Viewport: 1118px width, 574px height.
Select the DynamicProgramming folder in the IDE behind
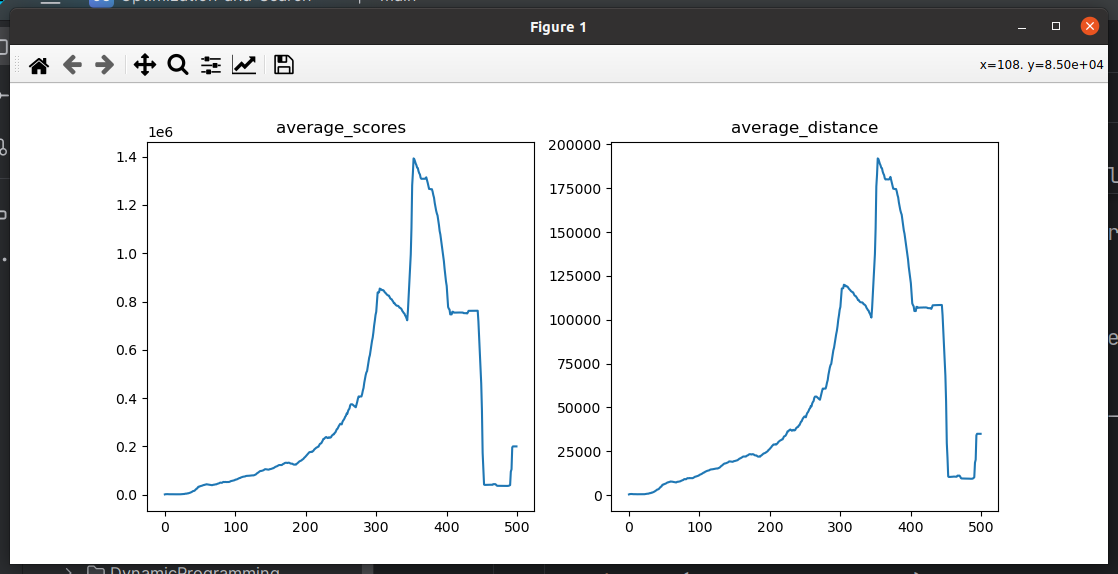(183, 570)
